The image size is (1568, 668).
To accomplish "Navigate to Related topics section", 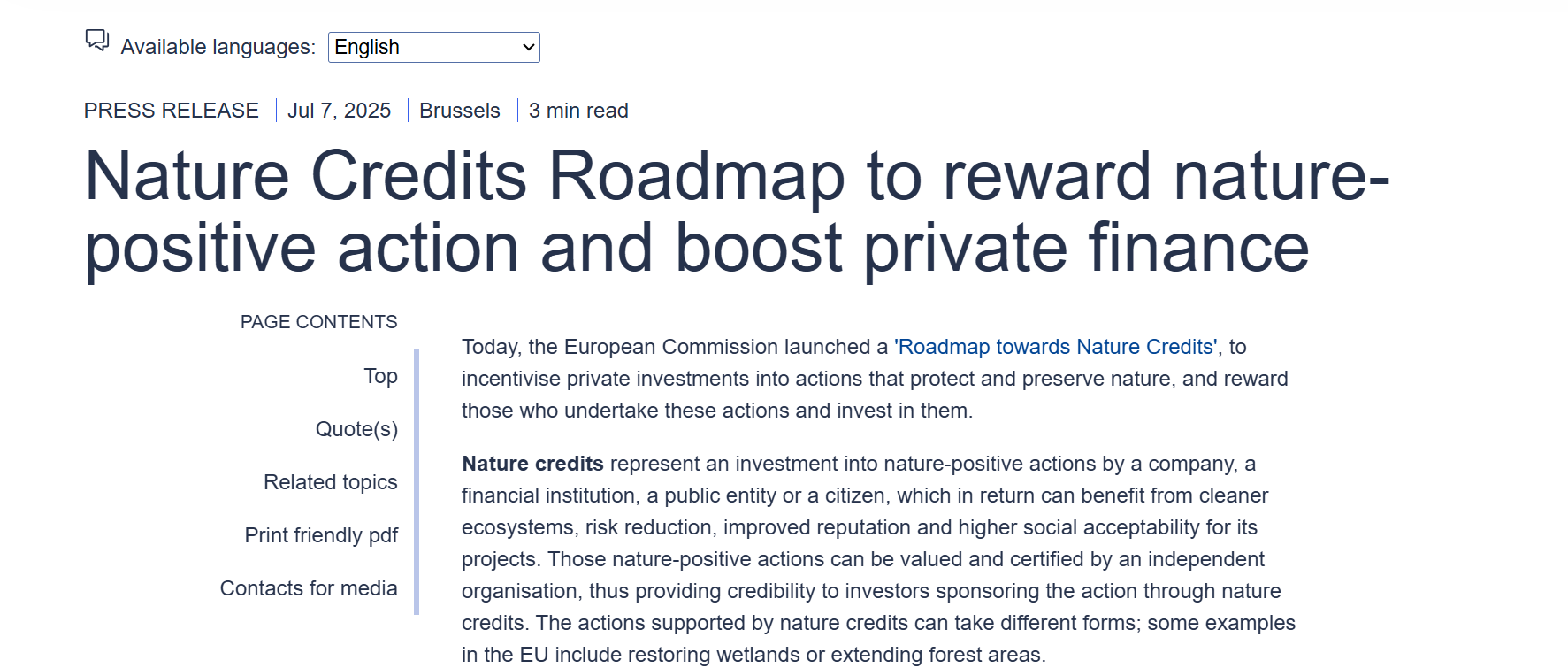I will (330, 482).
